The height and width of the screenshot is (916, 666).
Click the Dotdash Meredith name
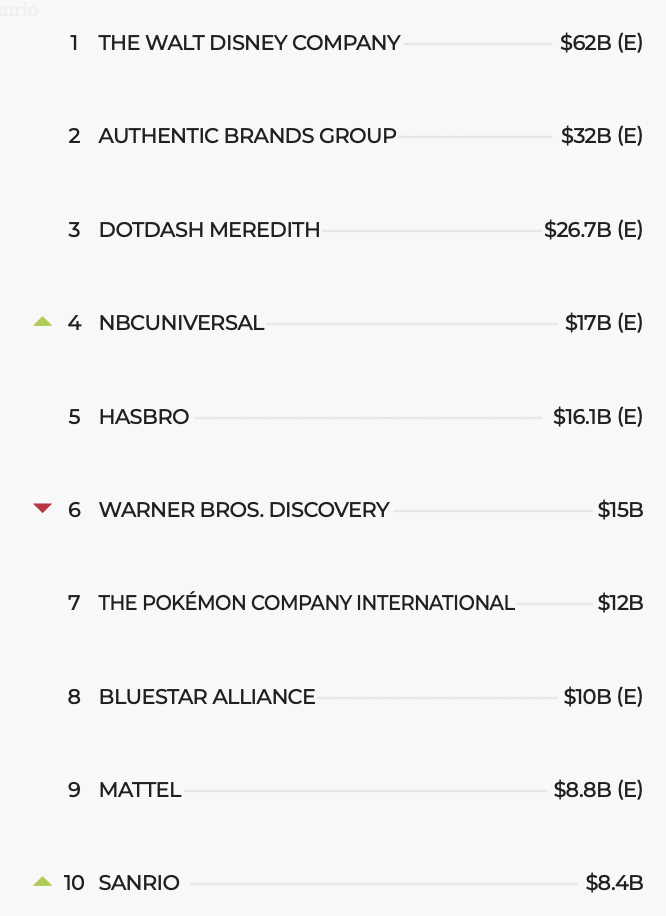[209, 230]
